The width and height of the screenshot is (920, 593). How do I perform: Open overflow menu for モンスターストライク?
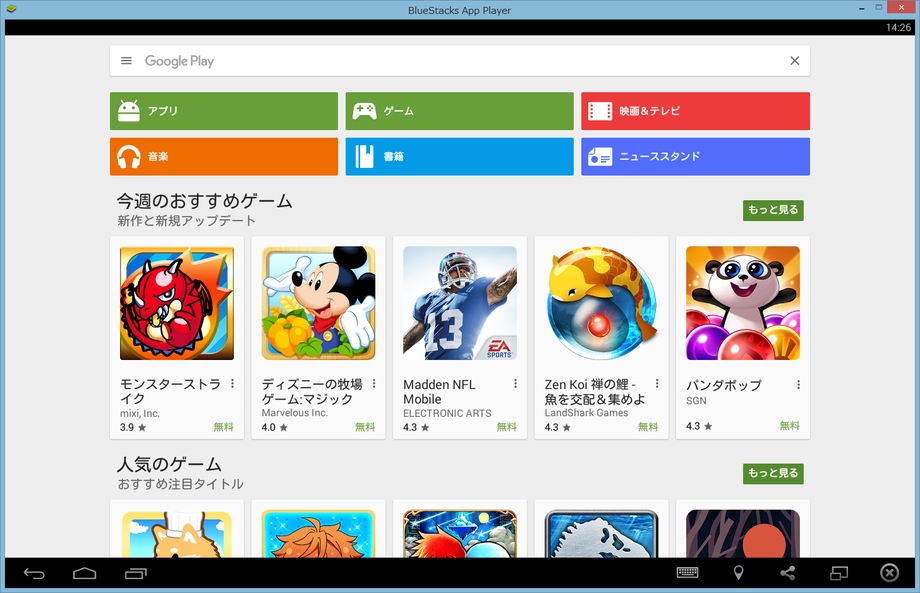[x=232, y=384]
